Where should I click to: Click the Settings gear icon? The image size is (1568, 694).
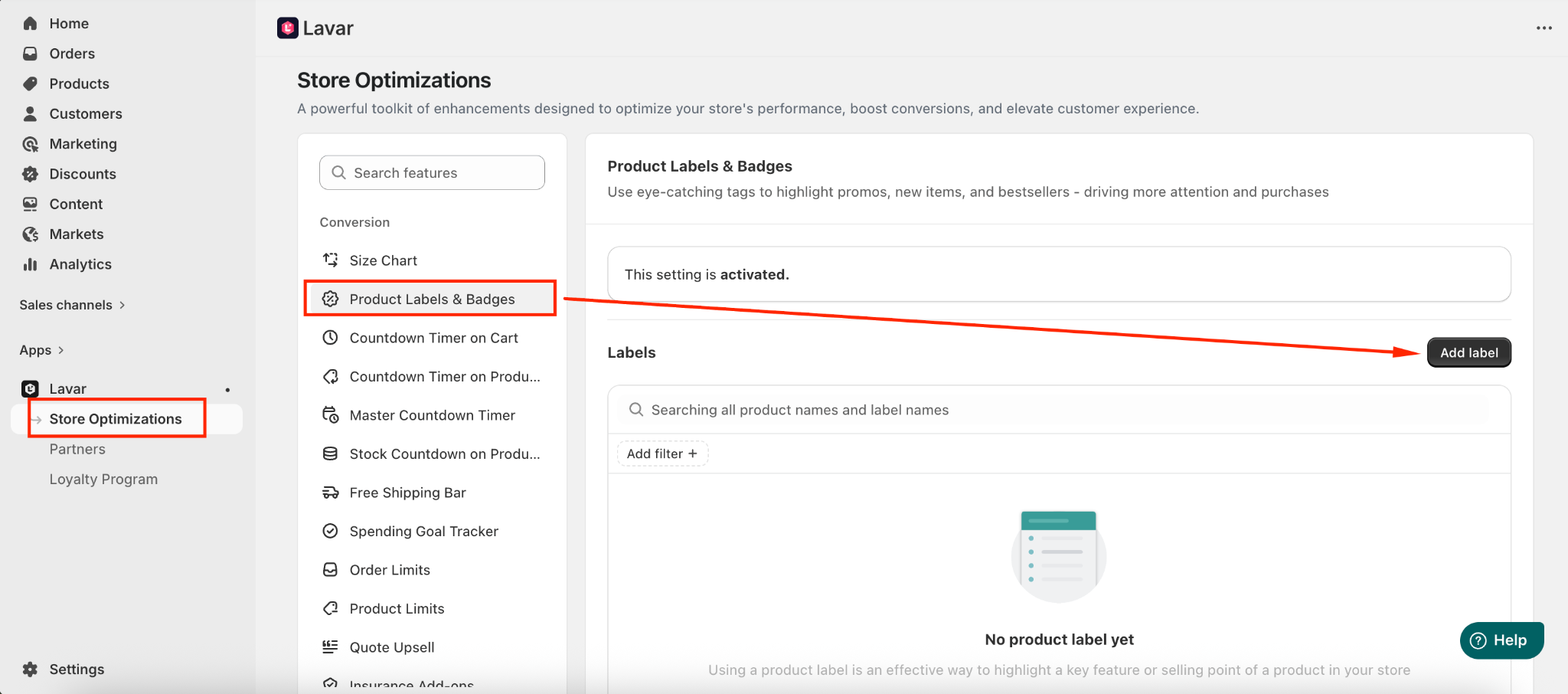pos(30,669)
